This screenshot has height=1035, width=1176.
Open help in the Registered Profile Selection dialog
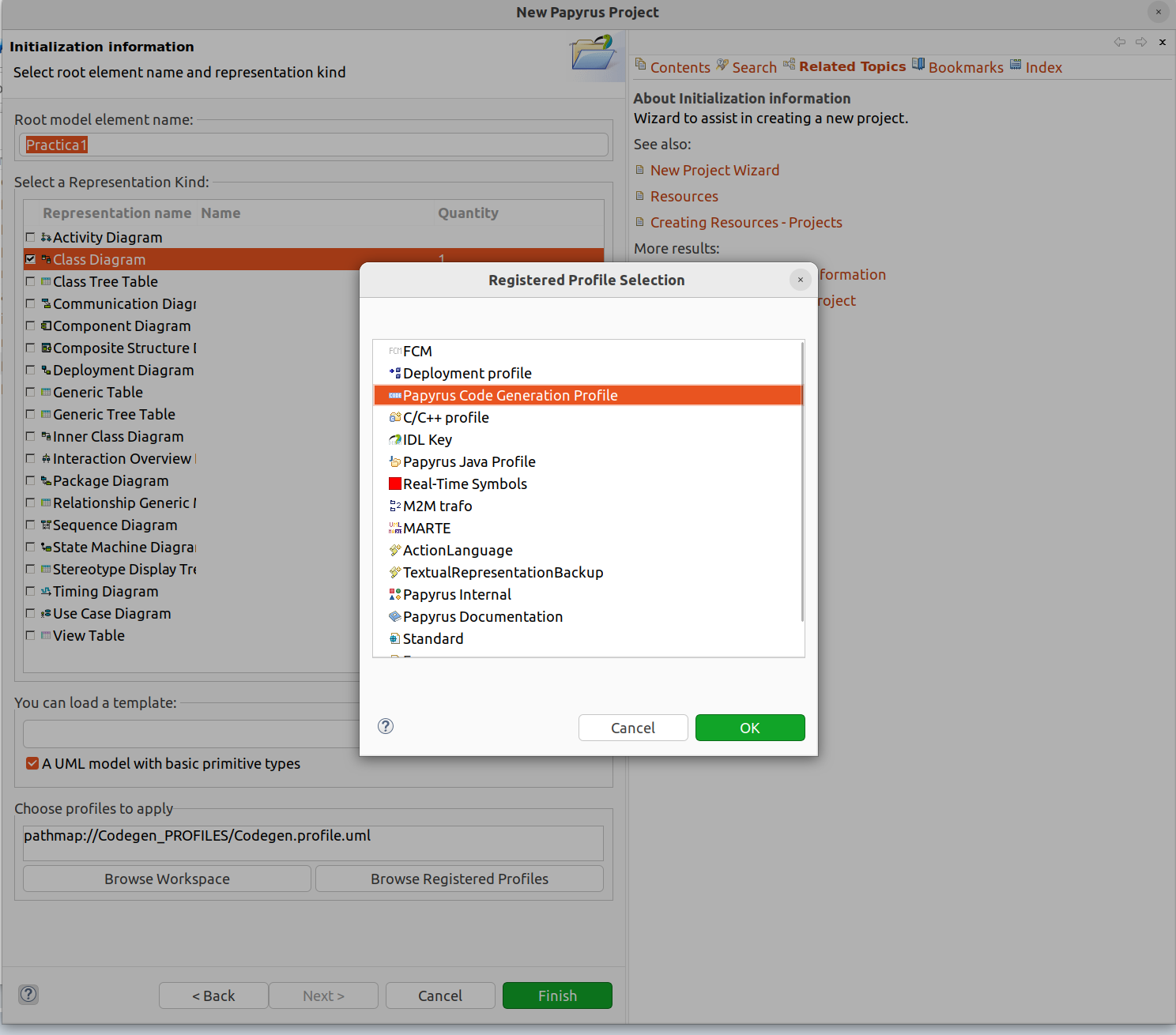tap(386, 726)
